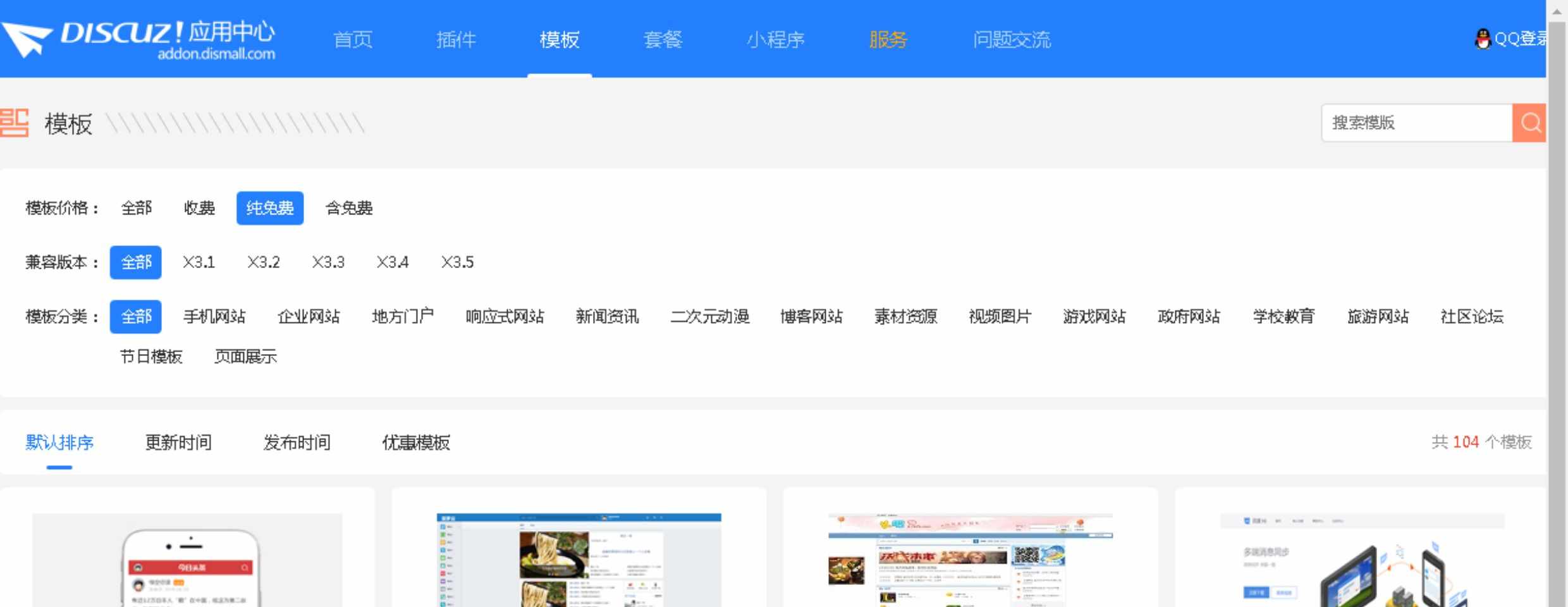This screenshot has height=607, width=1568.
Task: Click the QQ登录 login link
Action: (1520, 39)
